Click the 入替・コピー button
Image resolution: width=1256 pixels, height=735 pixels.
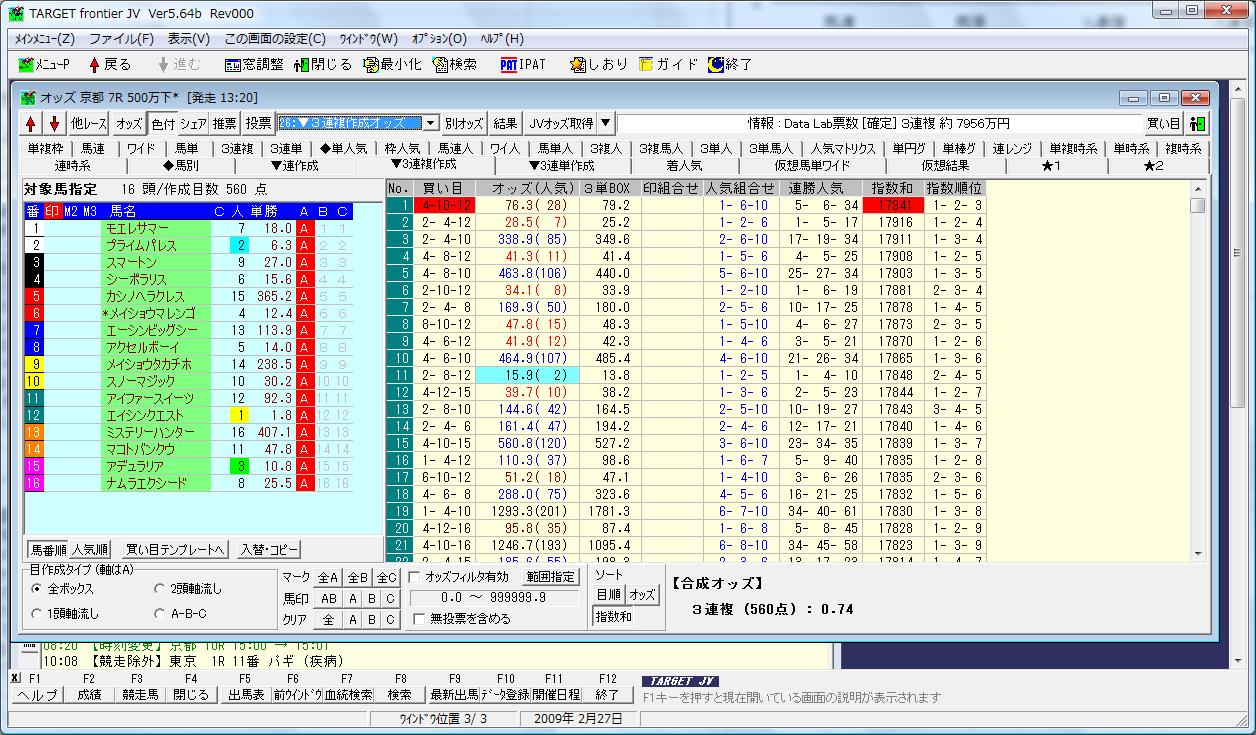tap(270, 549)
